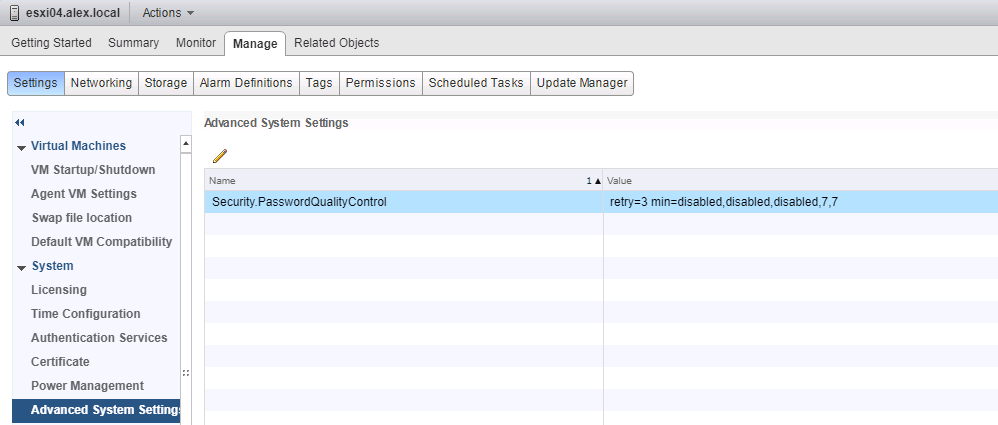998x425 pixels.
Task: Open the Permissions settings button
Action: [380, 83]
